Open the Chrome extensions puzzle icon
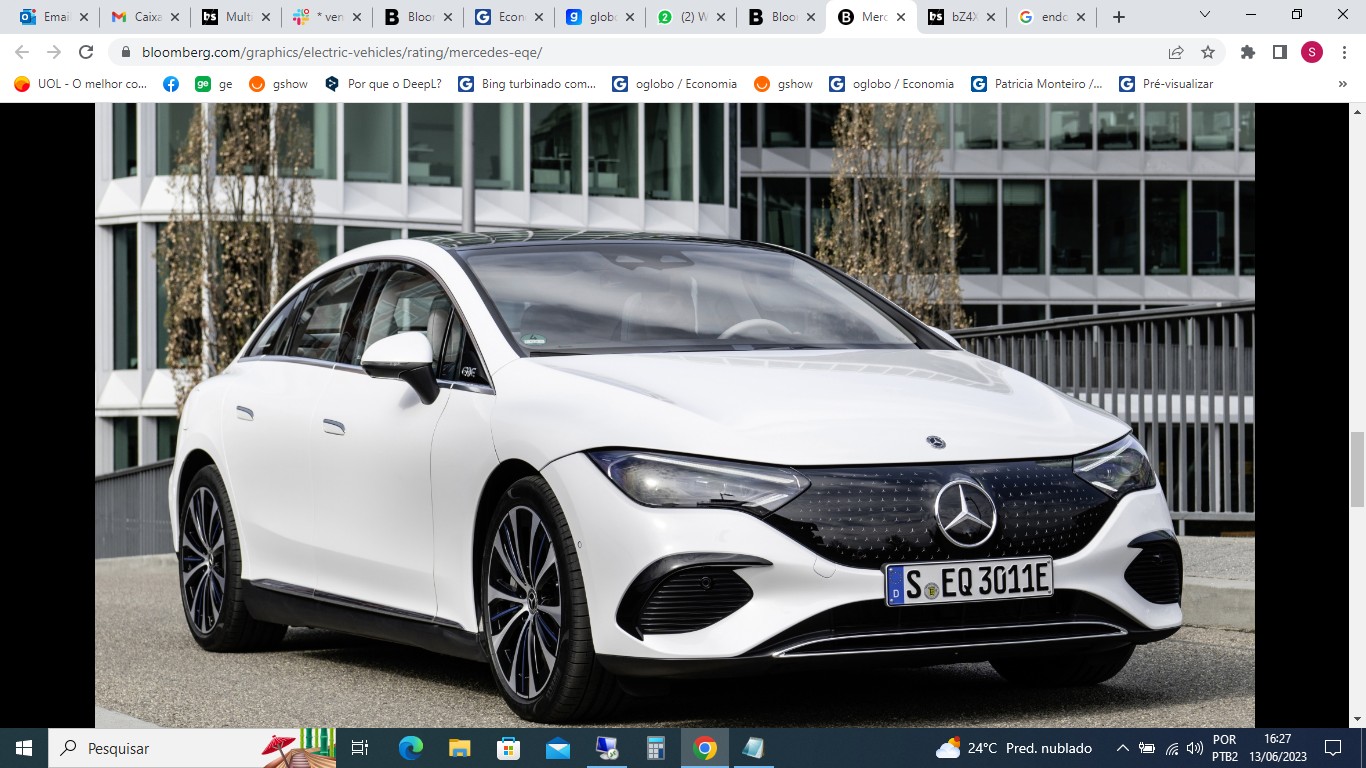The width and height of the screenshot is (1366, 768). (1247, 52)
